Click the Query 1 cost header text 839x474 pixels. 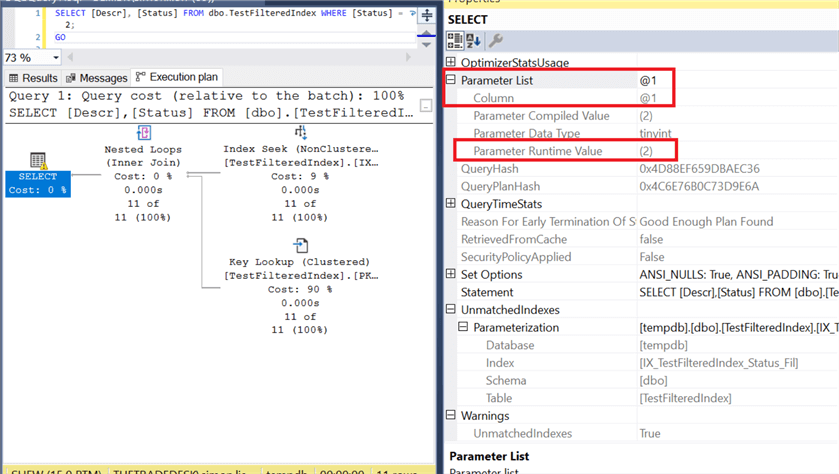[207, 96]
